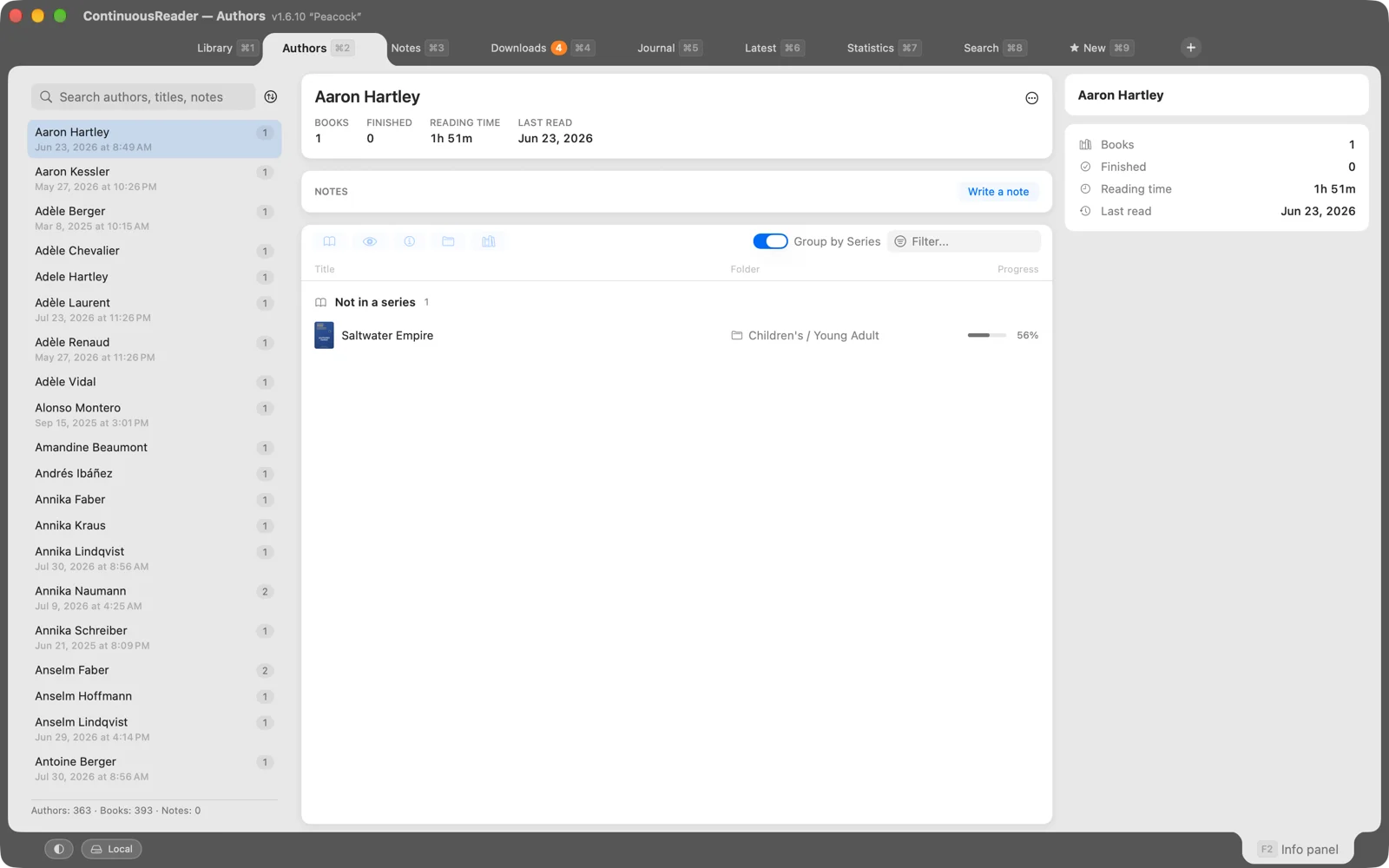Click the Saltwater Empire book cover thumbnail

[324, 335]
